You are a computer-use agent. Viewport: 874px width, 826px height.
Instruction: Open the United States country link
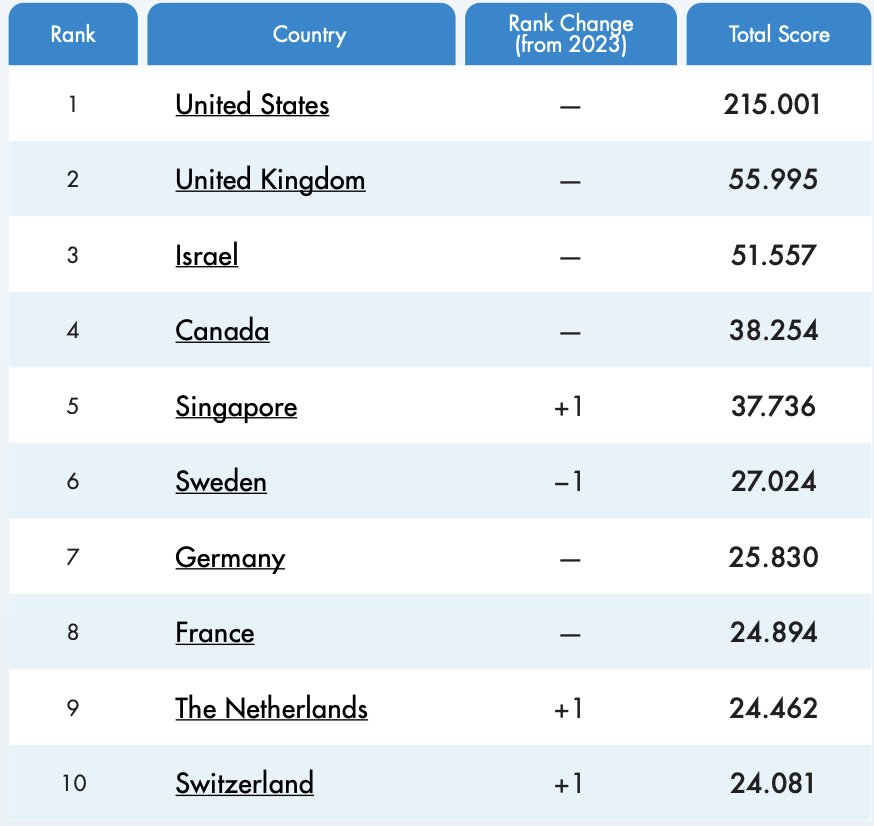[x=252, y=104]
